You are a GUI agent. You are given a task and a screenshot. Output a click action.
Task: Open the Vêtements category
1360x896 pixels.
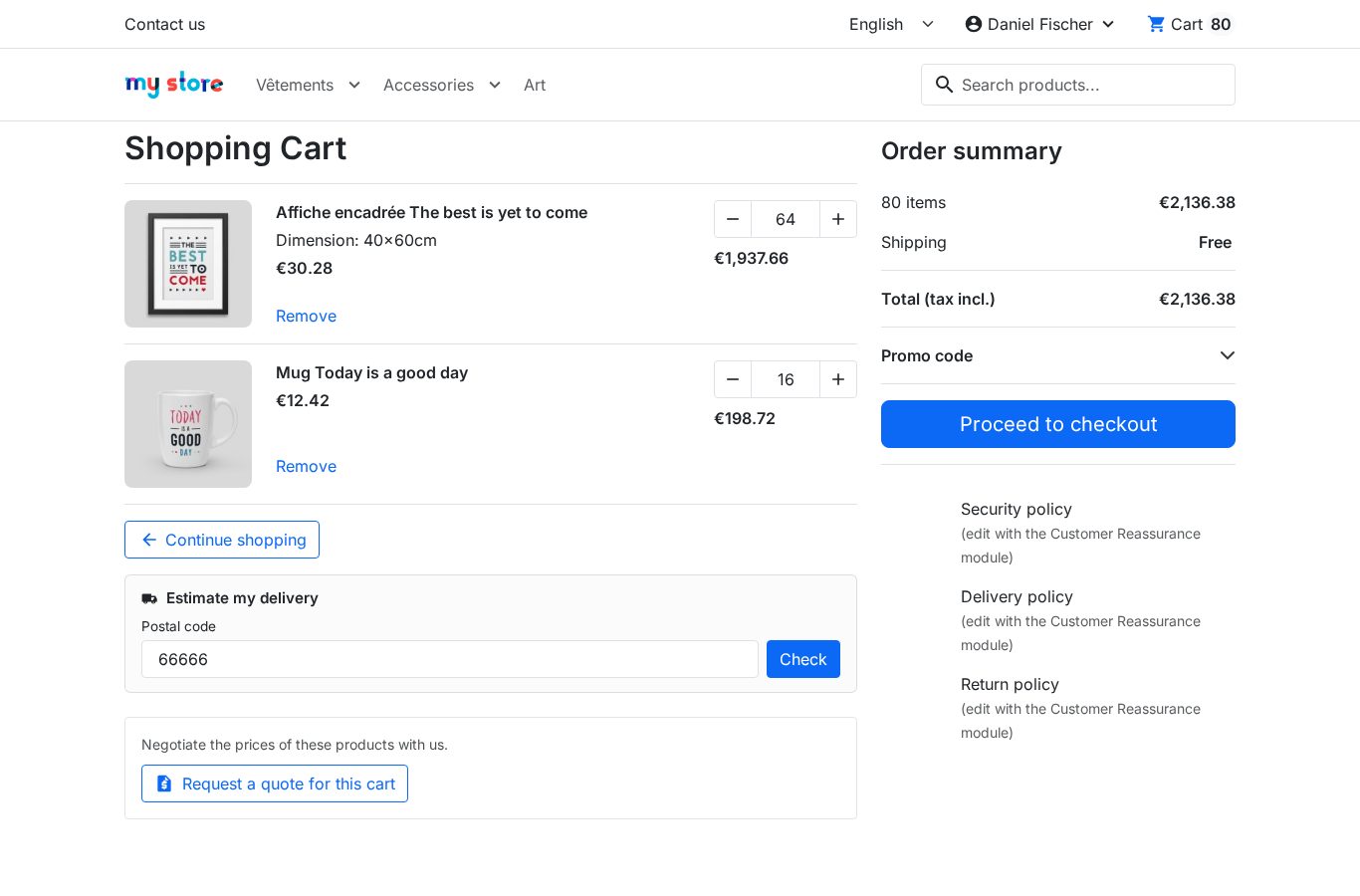pyautogui.click(x=295, y=85)
